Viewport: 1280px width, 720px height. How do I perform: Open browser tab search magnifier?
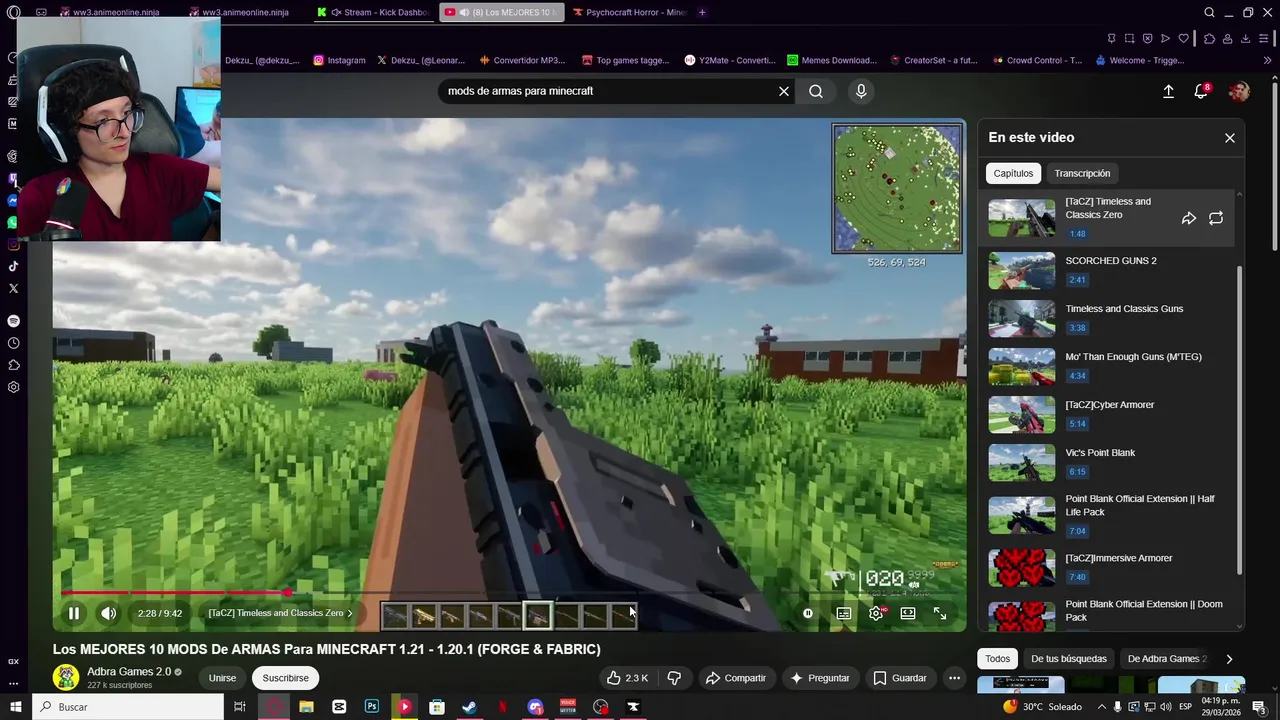[1209, 12]
